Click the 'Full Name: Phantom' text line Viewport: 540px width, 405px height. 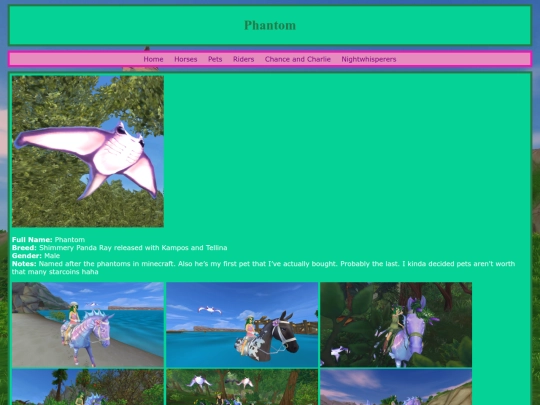coord(48,240)
